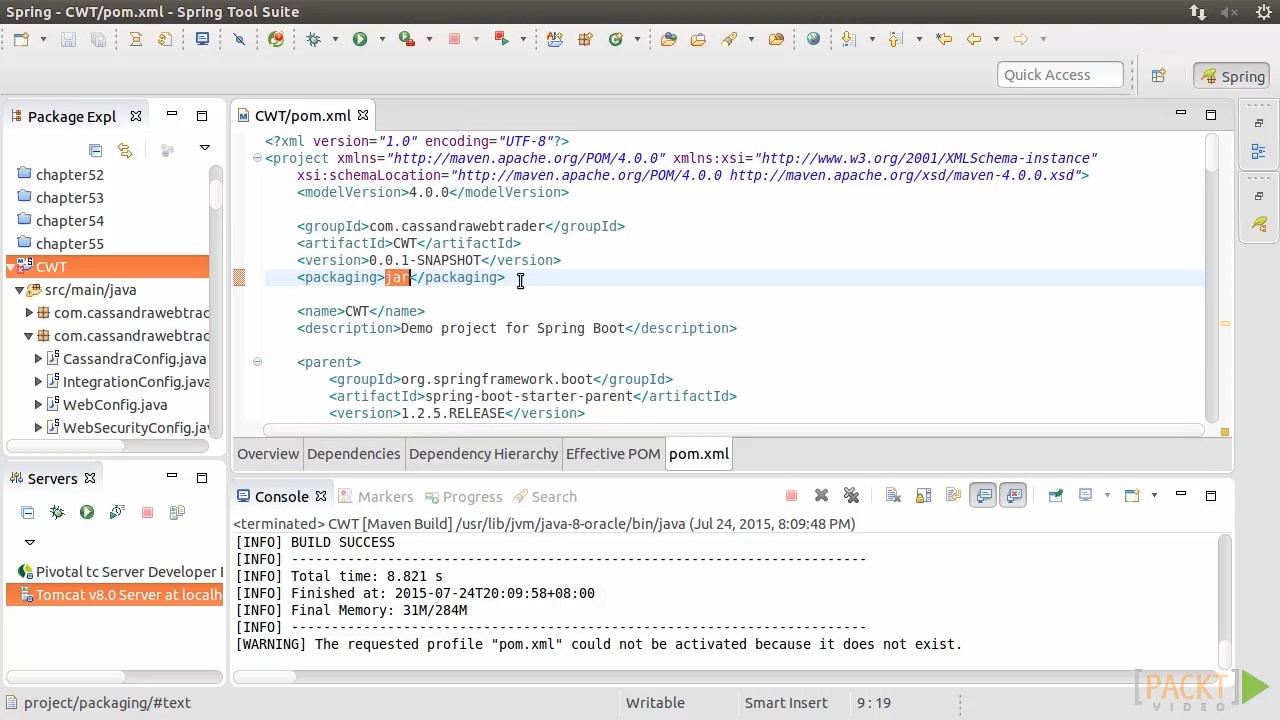Click the editor horizontal scrollbar
The width and height of the screenshot is (1280, 720).
coord(733,431)
